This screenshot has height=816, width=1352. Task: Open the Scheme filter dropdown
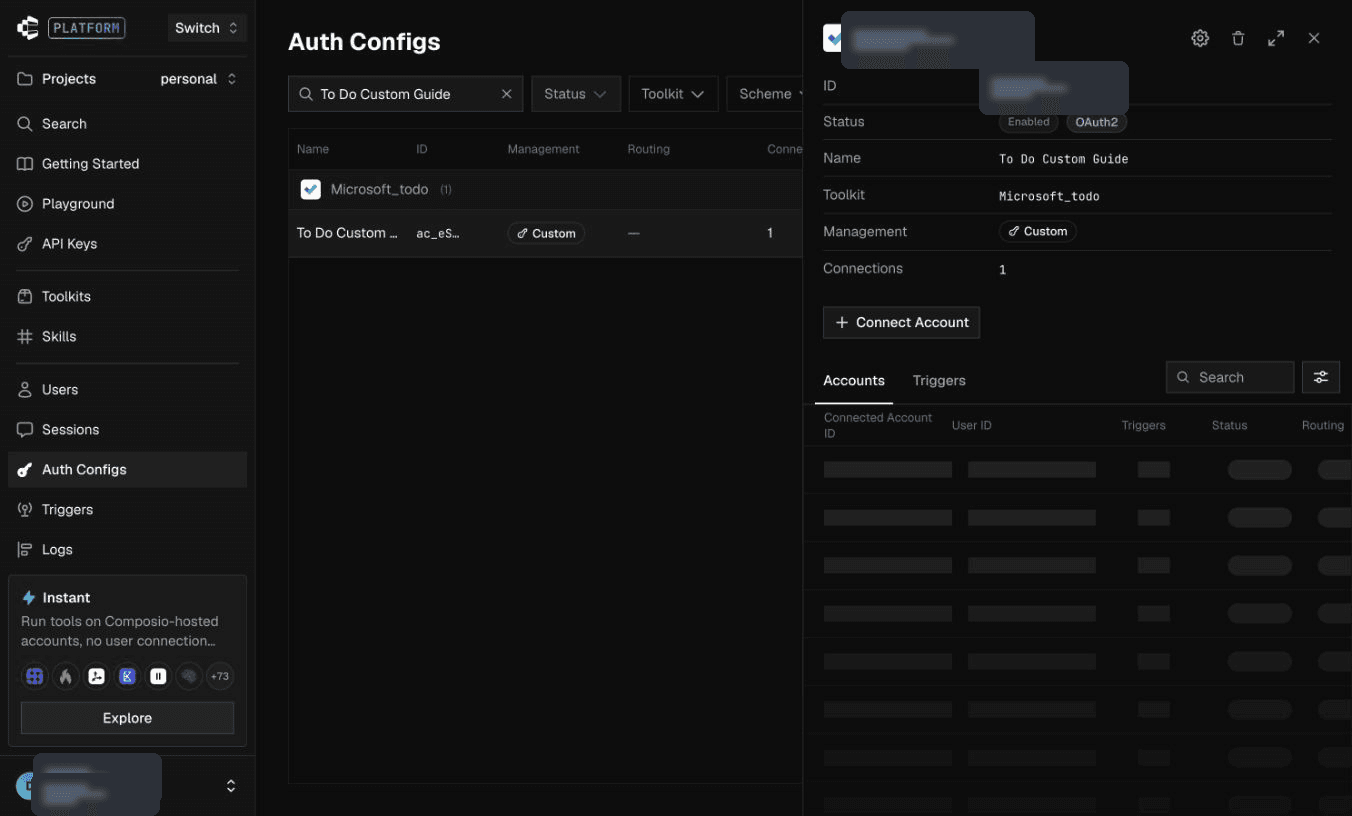pos(765,94)
